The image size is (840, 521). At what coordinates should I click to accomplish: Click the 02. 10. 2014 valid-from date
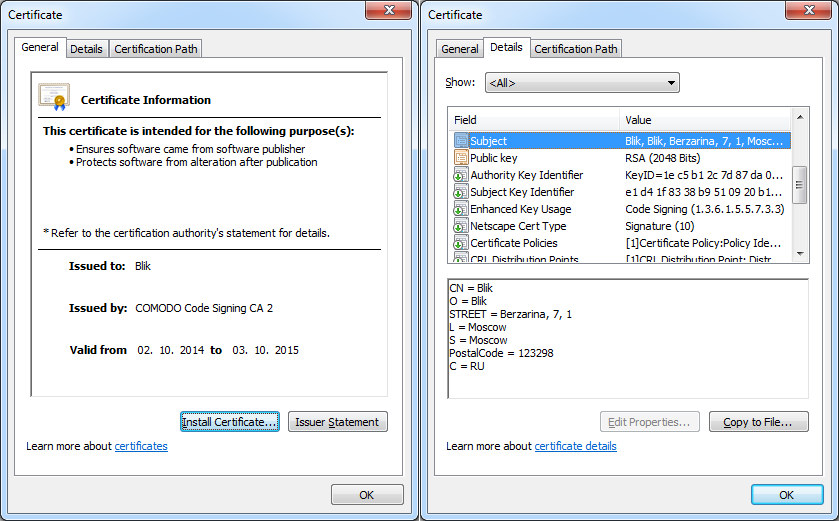click(x=170, y=350)
